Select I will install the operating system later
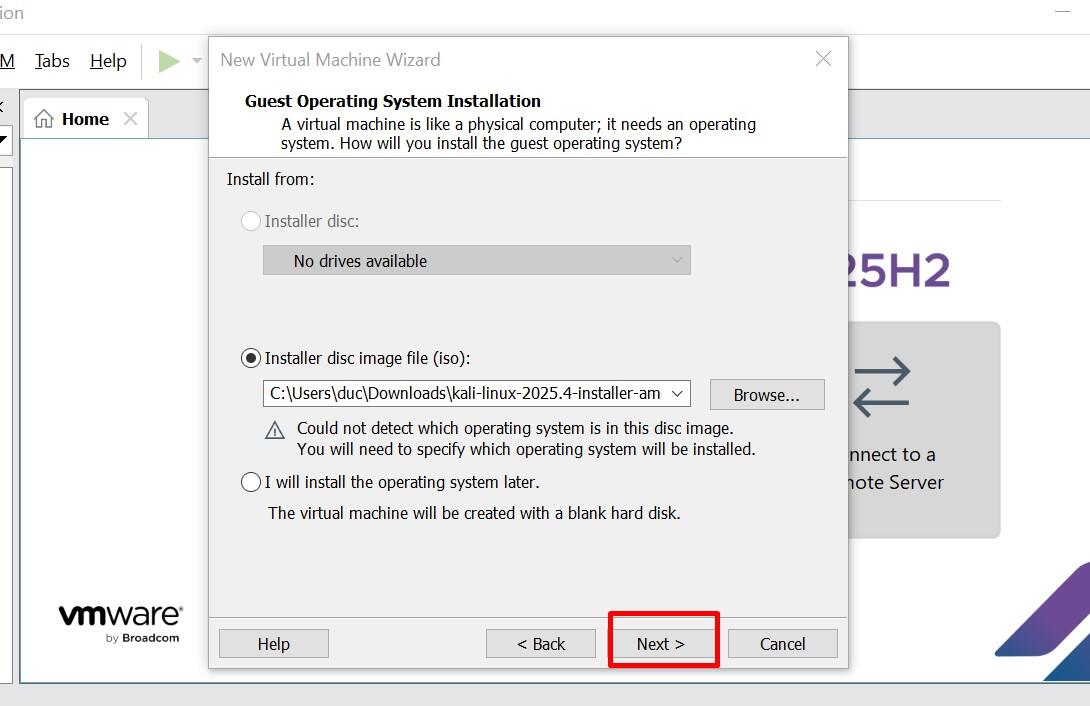The width and height of the screenshot is (1090, 706). (251, 482)
